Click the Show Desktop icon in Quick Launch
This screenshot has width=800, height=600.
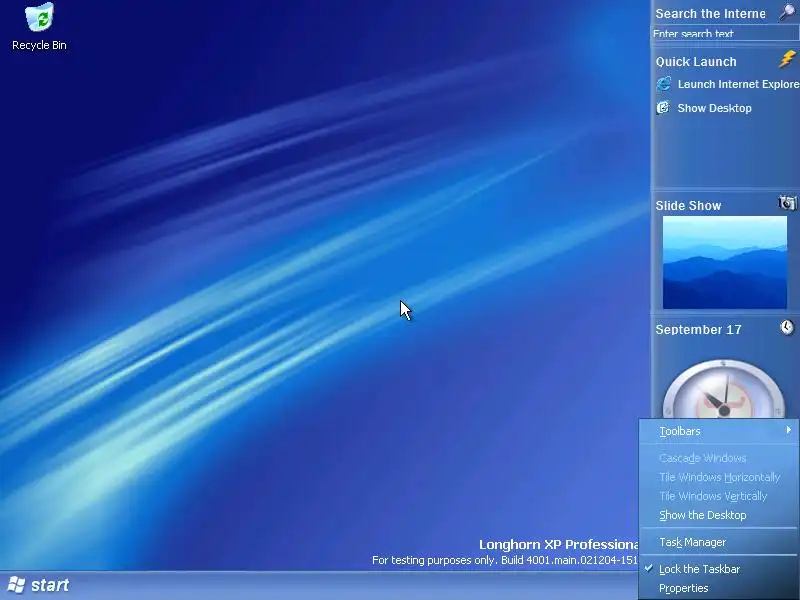[x=663, y=108]
